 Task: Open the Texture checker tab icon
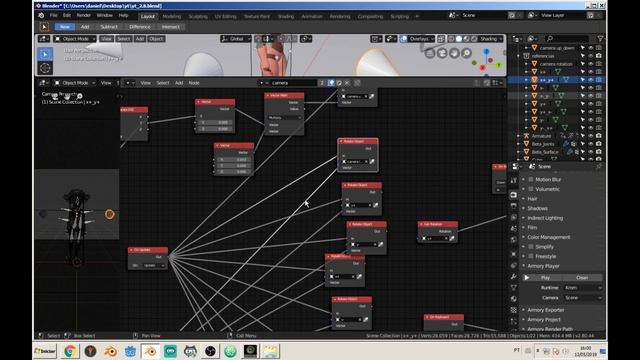[x=513, y=310]
